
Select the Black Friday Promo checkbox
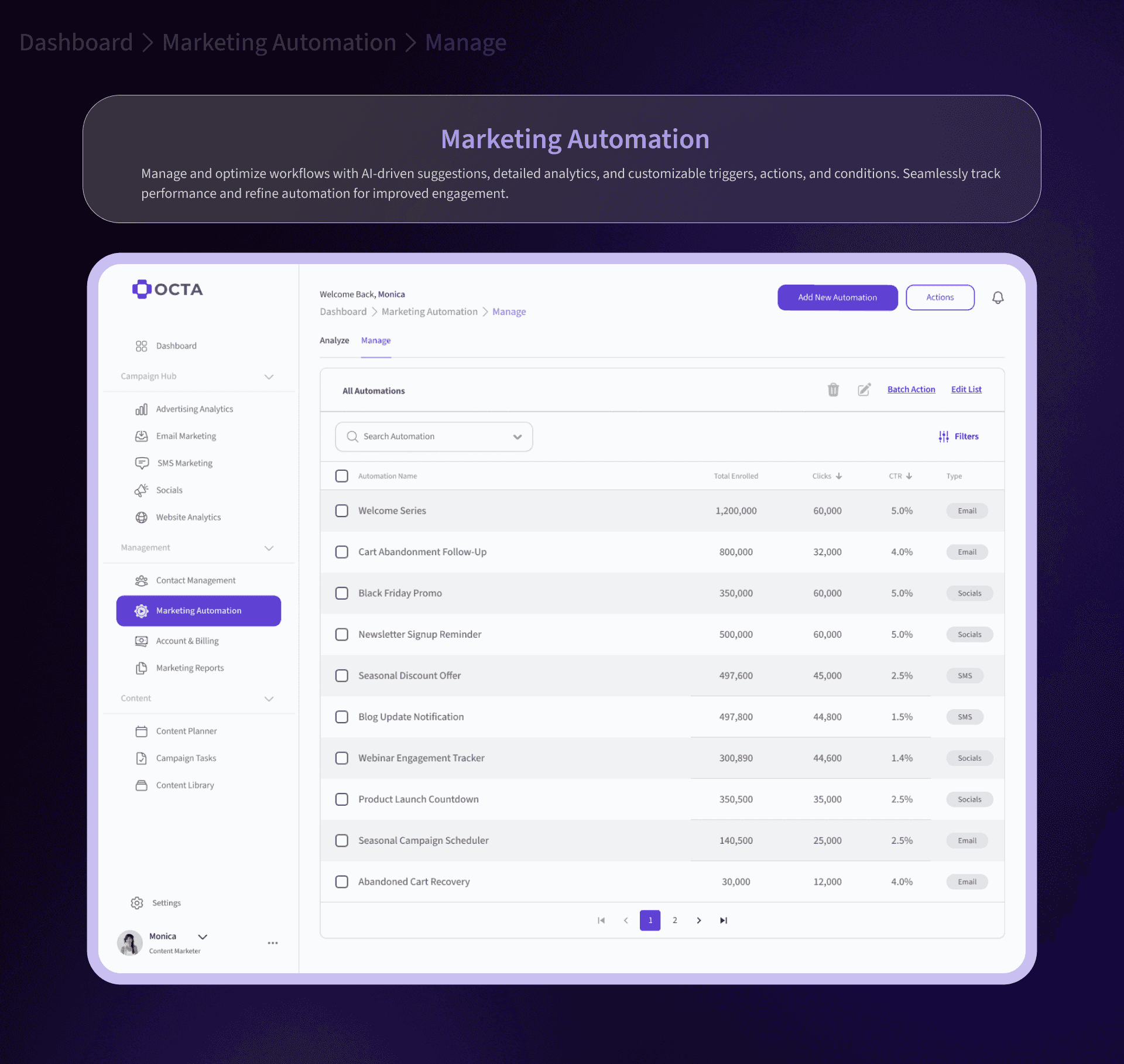tap(342, 593)
